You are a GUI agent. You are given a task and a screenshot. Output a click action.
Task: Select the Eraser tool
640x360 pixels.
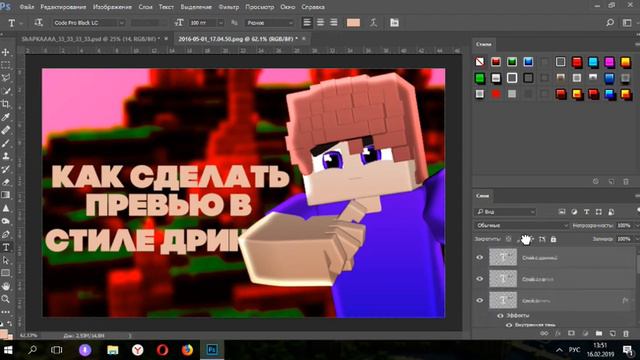tap(6, 182)
